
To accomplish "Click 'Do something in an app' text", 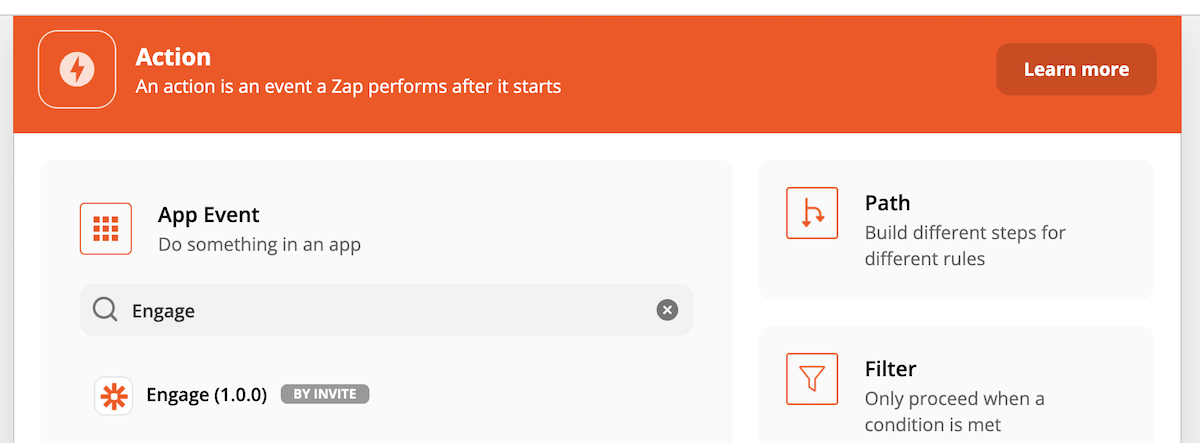I will [259, 244].
